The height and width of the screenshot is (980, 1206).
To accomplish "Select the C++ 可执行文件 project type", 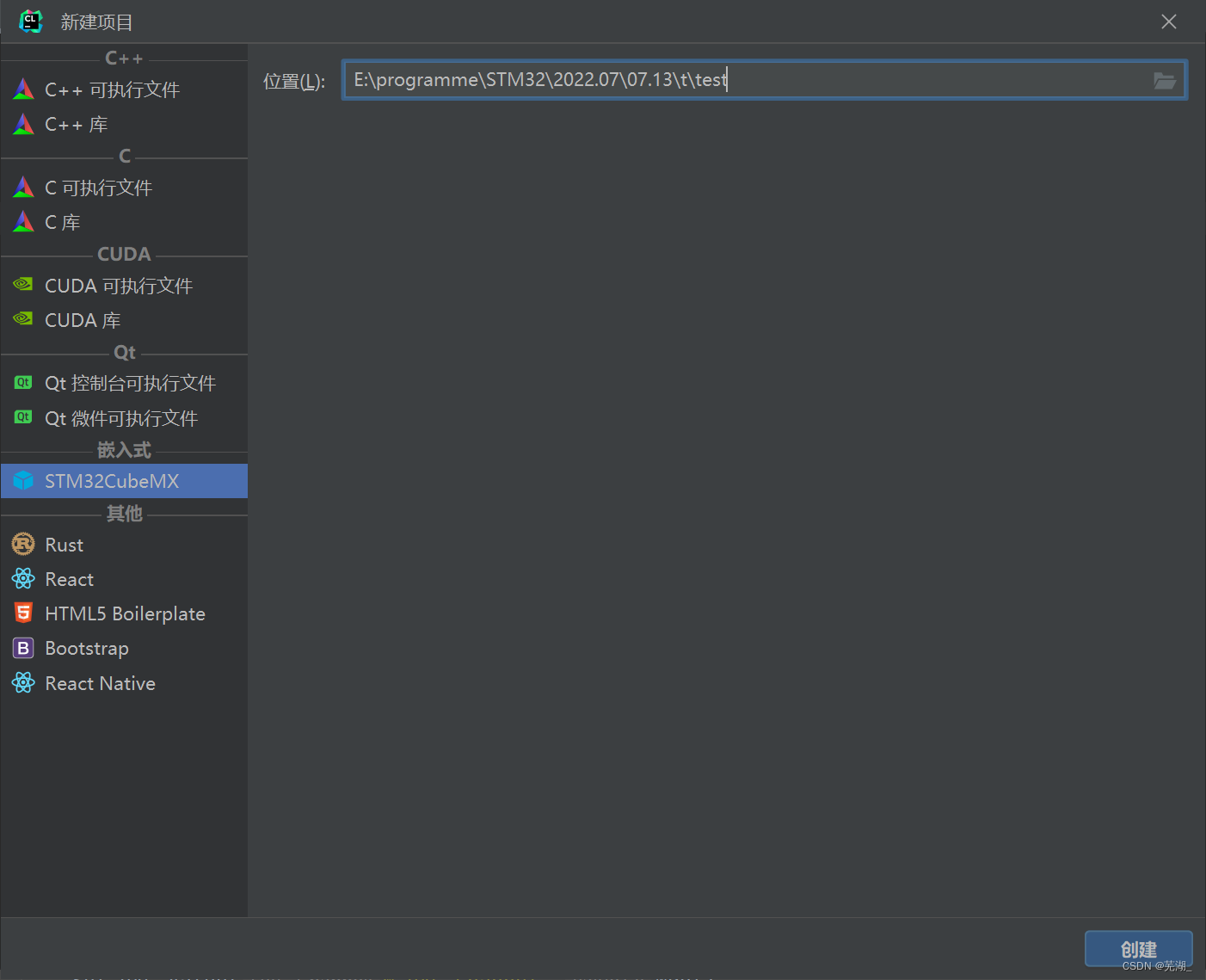I will [124, 89].
